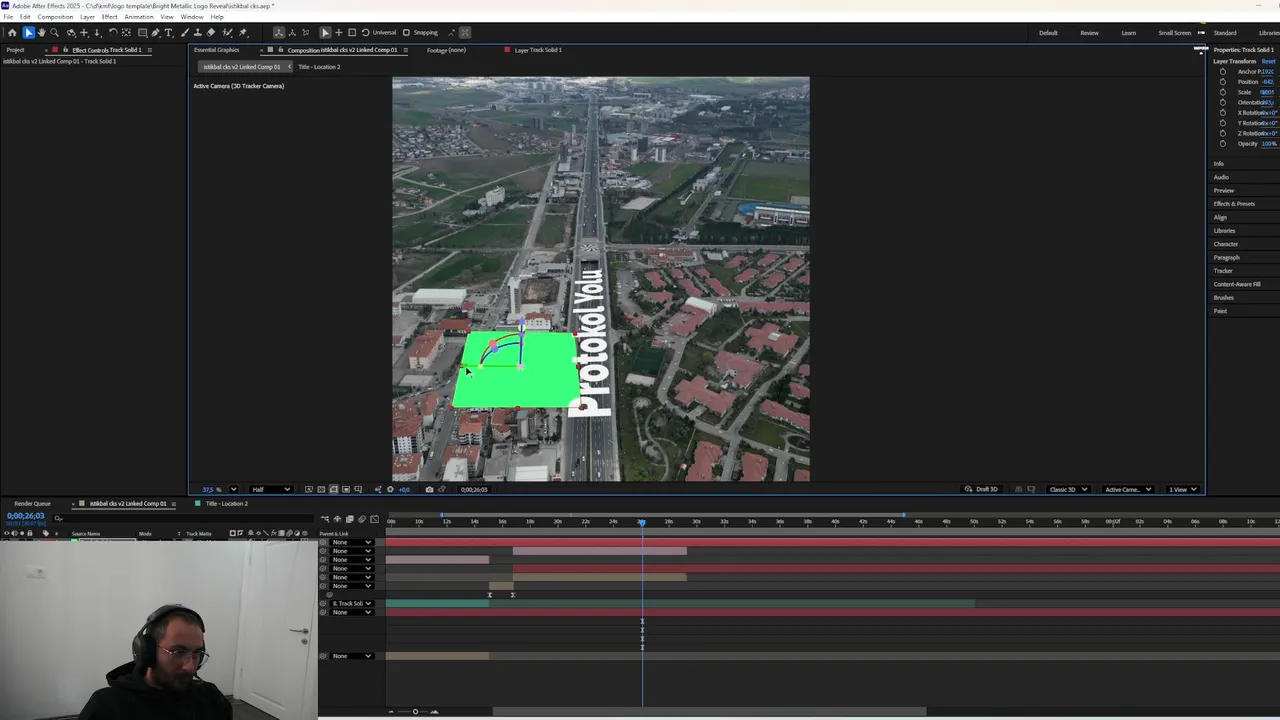Select the Puppet Pin tool
The width and height of the screenshot is (1280, 720).
click(243, 32)
